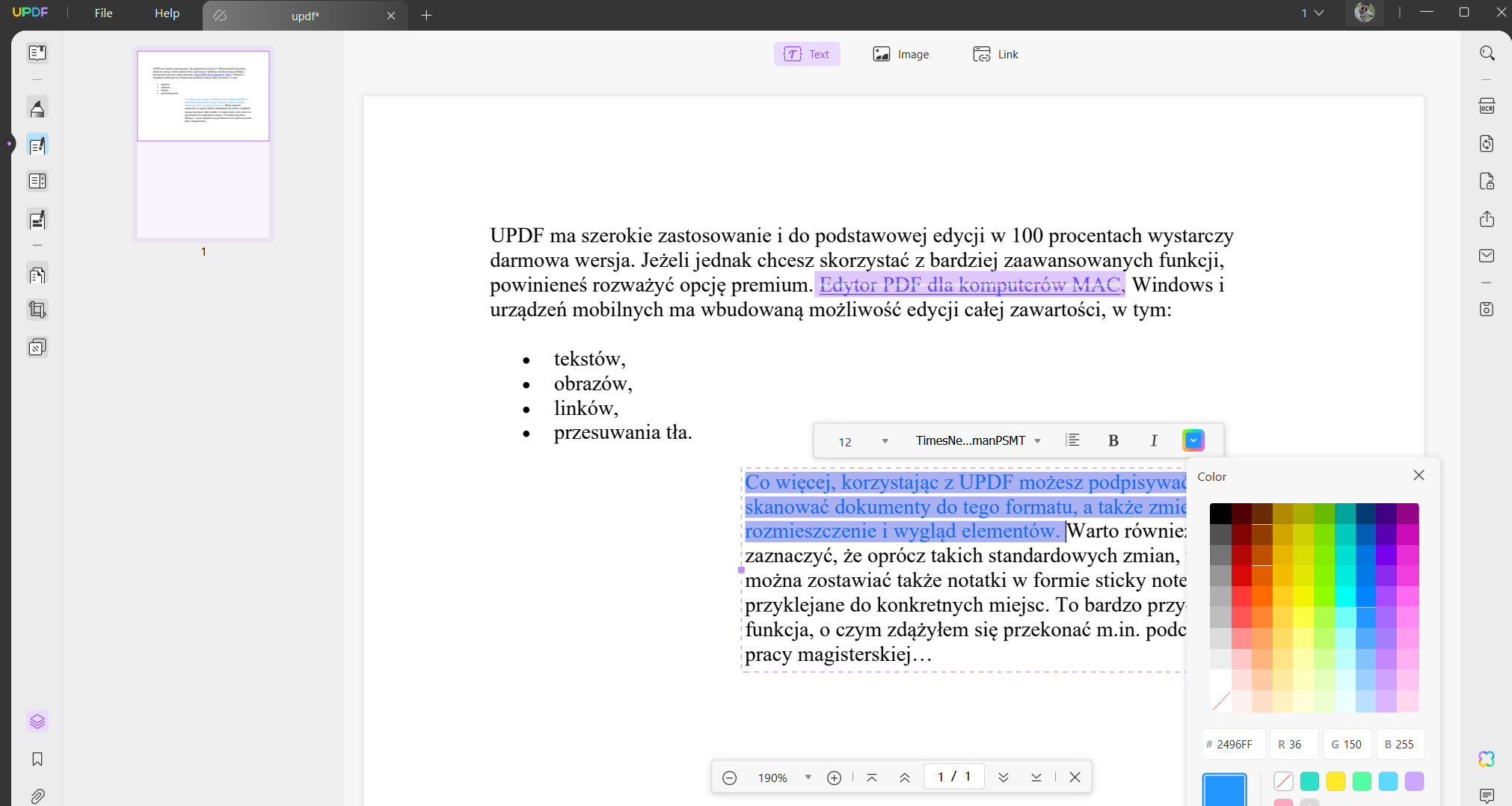Toggle italic formatting

point(1154,440)
